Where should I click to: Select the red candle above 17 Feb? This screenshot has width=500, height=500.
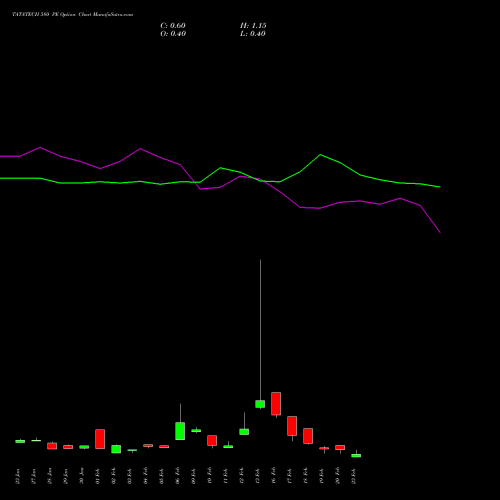tap(292, 426)
